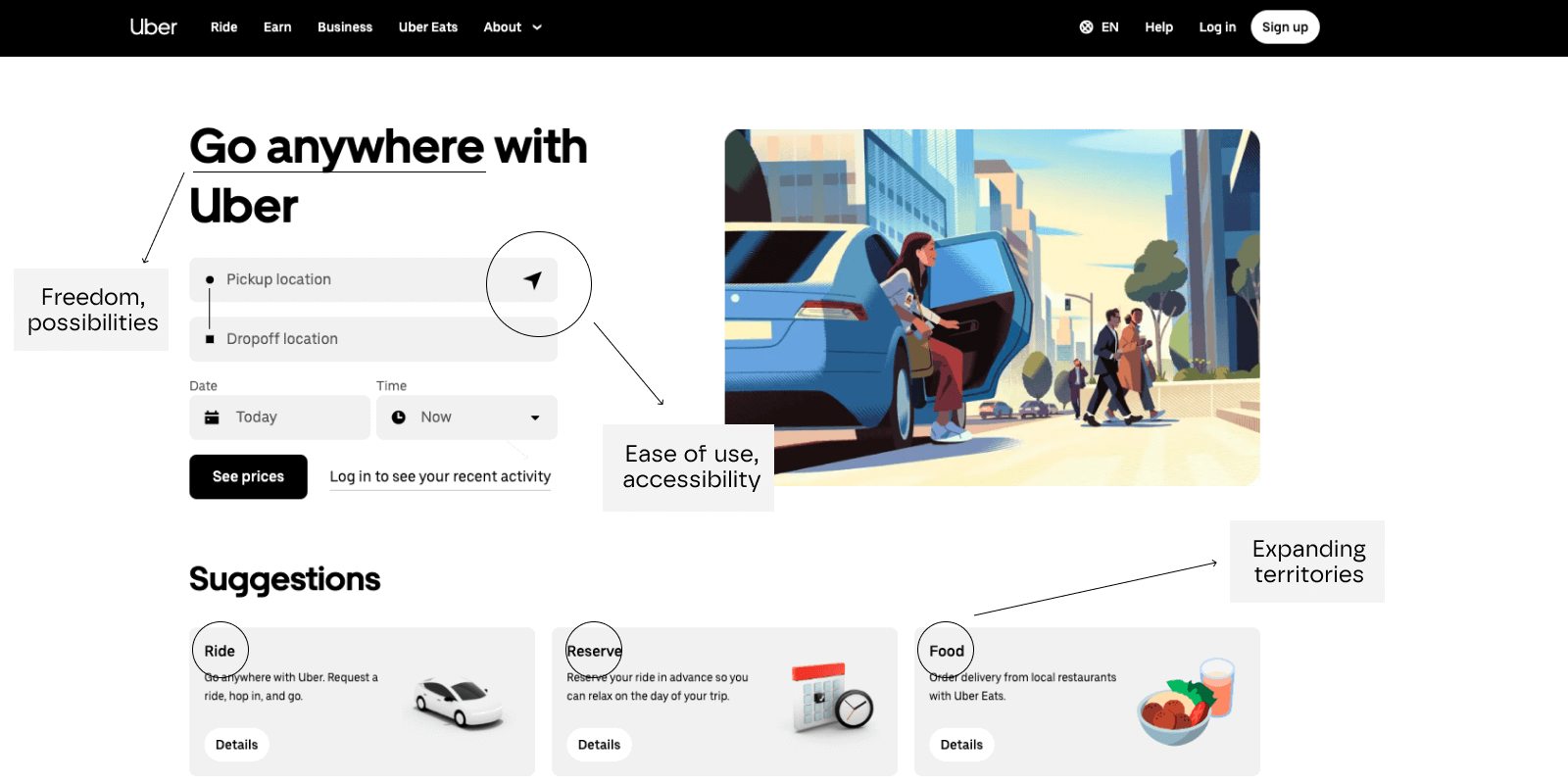Viewport: 1568px width, 784px height.
Task: Click the Reserve card title
Action: coord(594,651)
